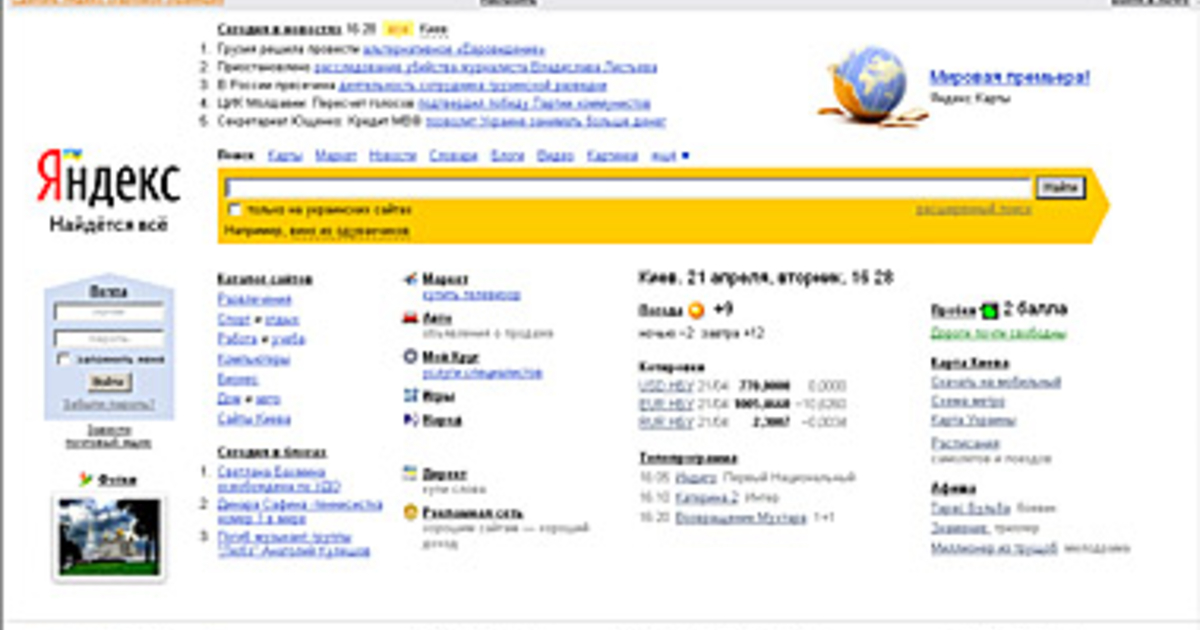Image resolution: width=1200 pixels, height=630 pixels.
Task: Click the green traffic indicator icon
Action: tap(990, 310)
